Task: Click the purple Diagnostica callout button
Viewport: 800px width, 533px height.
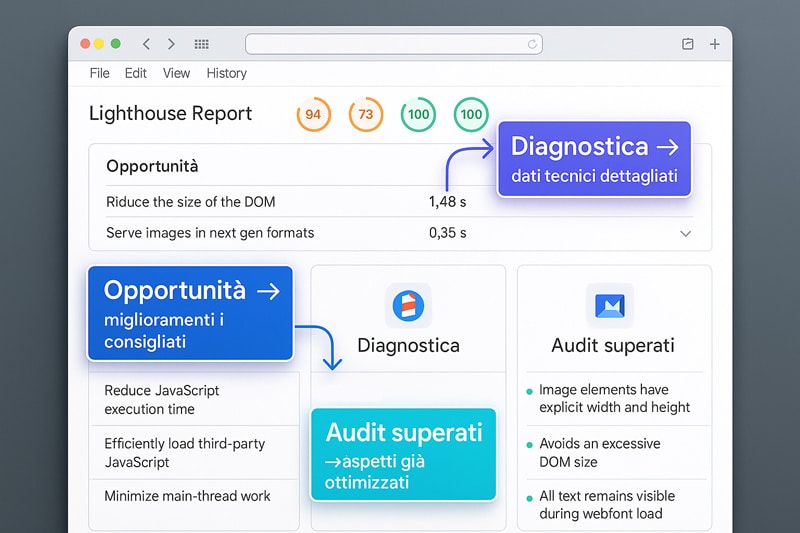Action: point(594,159)
